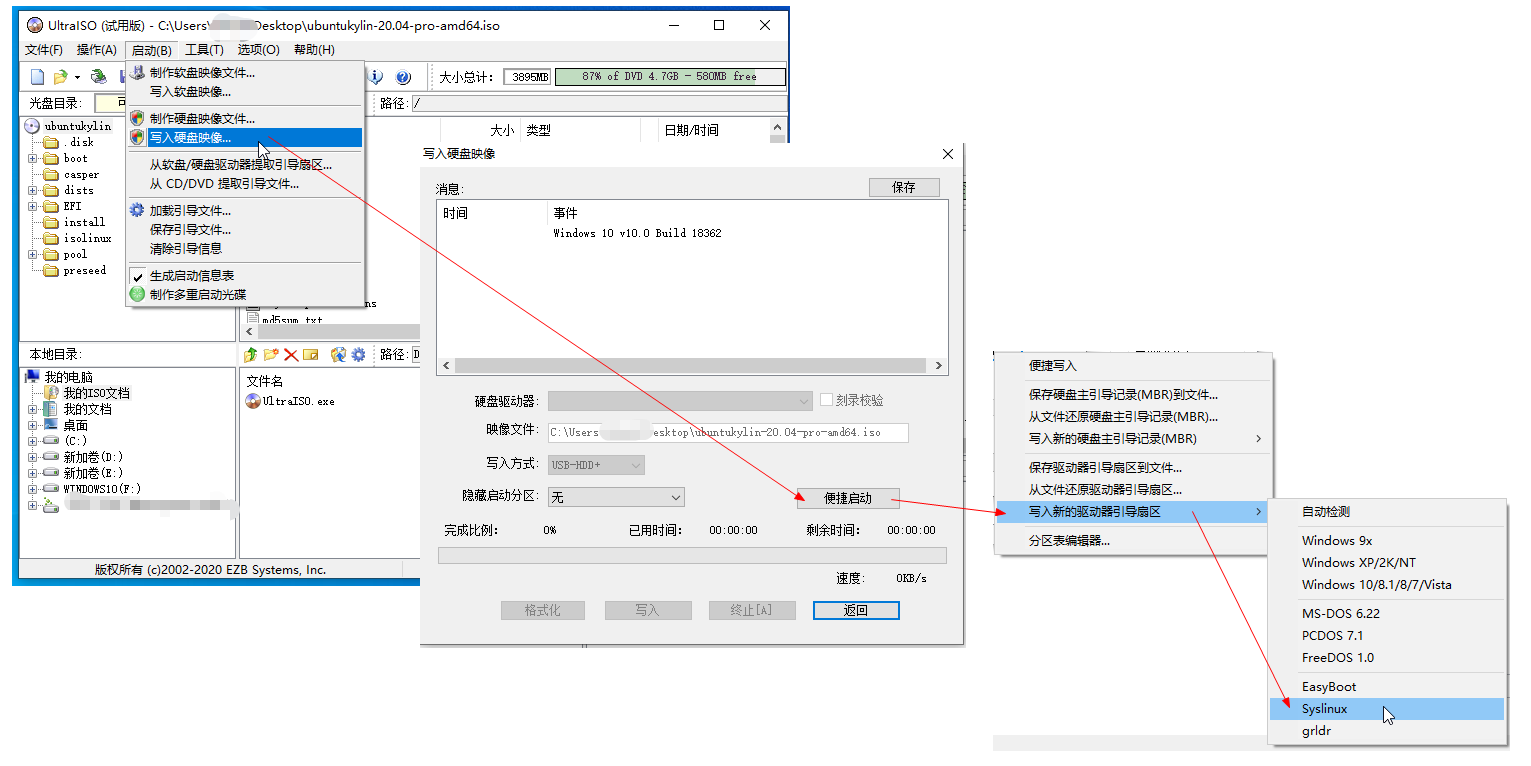Click the blue info icon in toolbar
The height and width of the screenshot is (766, 1531).
click(377, 77)
